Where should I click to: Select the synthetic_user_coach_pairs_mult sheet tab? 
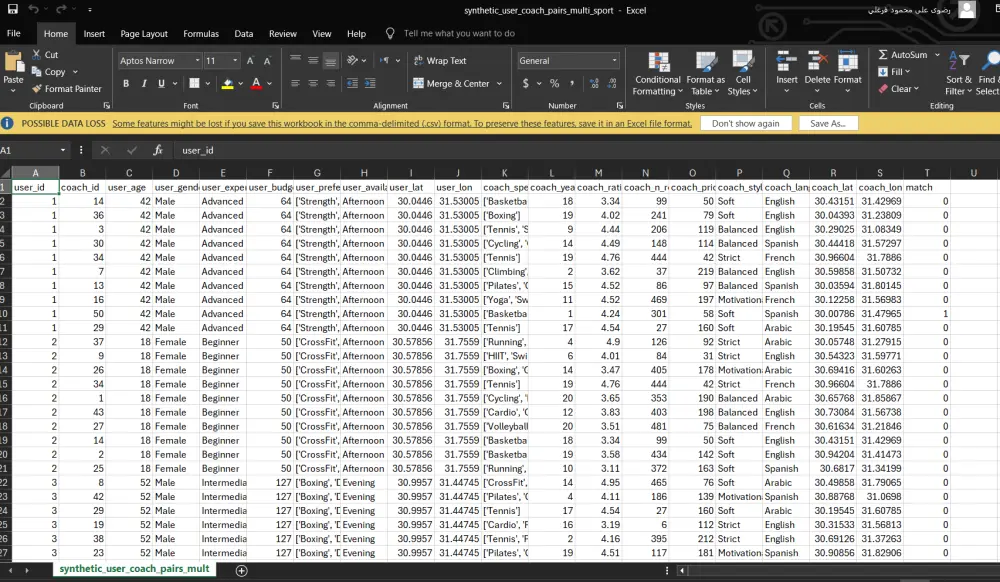(x=135, y=569)
